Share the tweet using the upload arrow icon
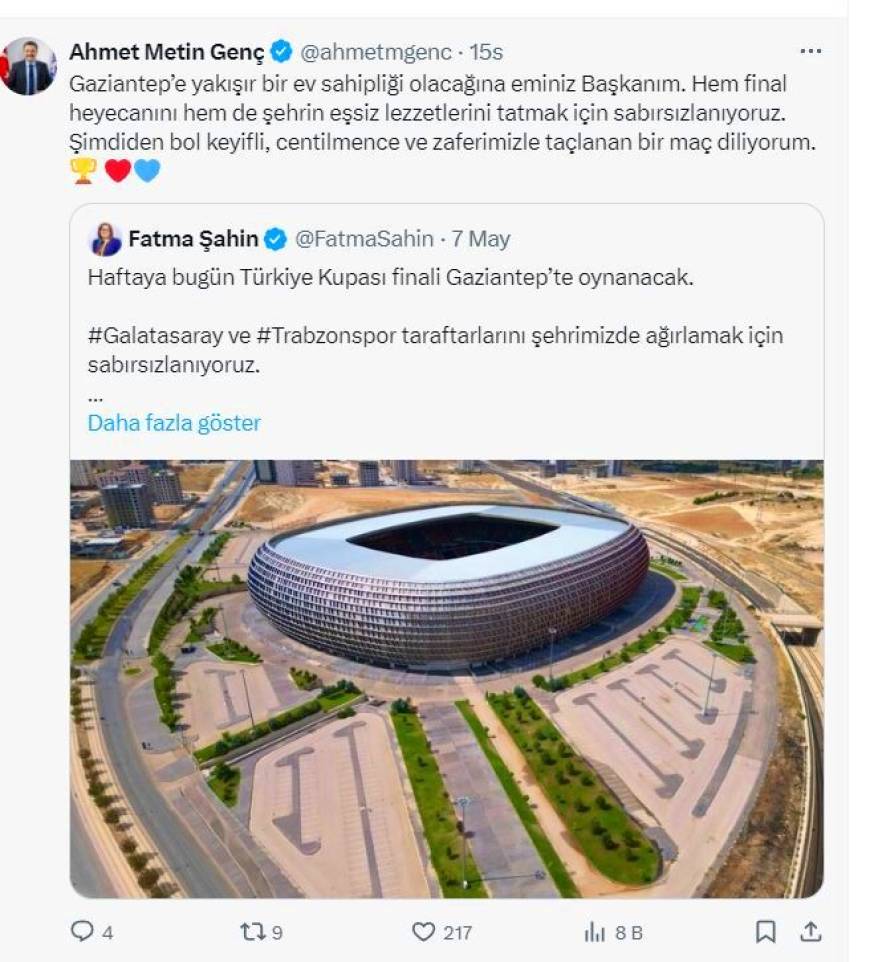 click(810, 931)
